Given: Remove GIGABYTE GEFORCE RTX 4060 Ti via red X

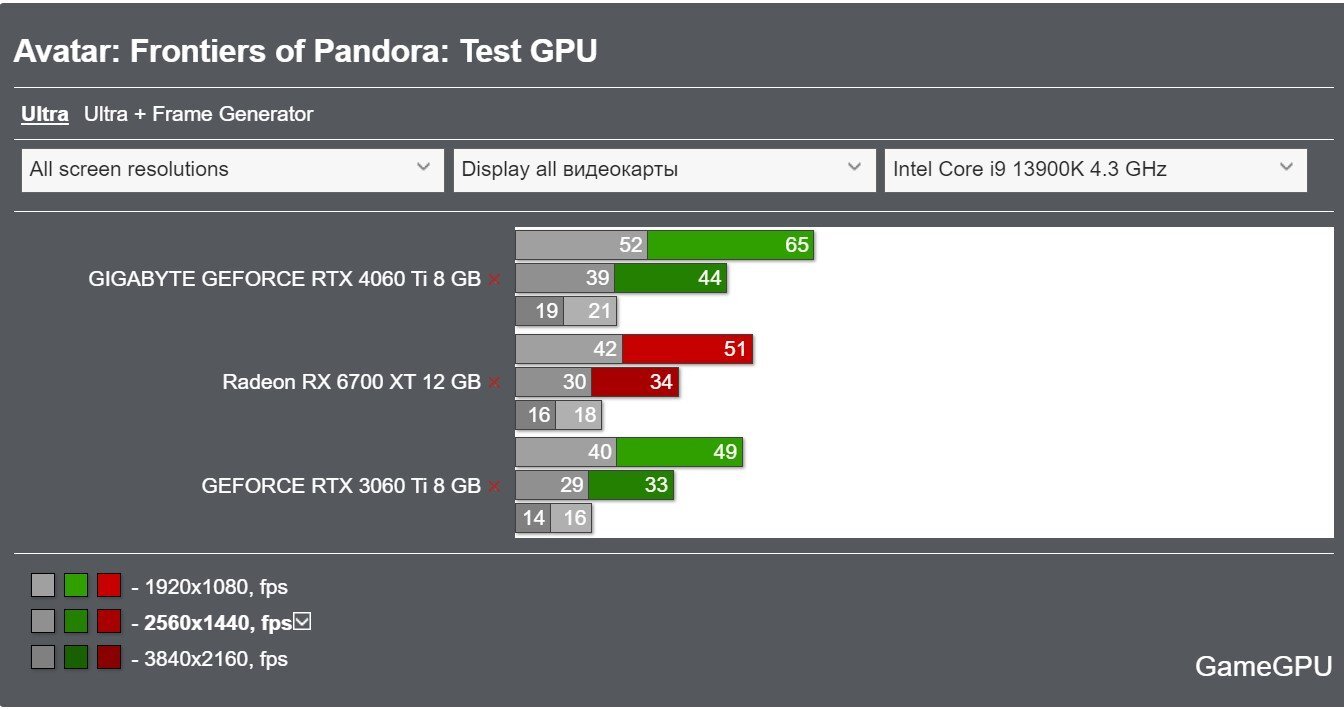Looking at the screenshot, I should 494,280.
